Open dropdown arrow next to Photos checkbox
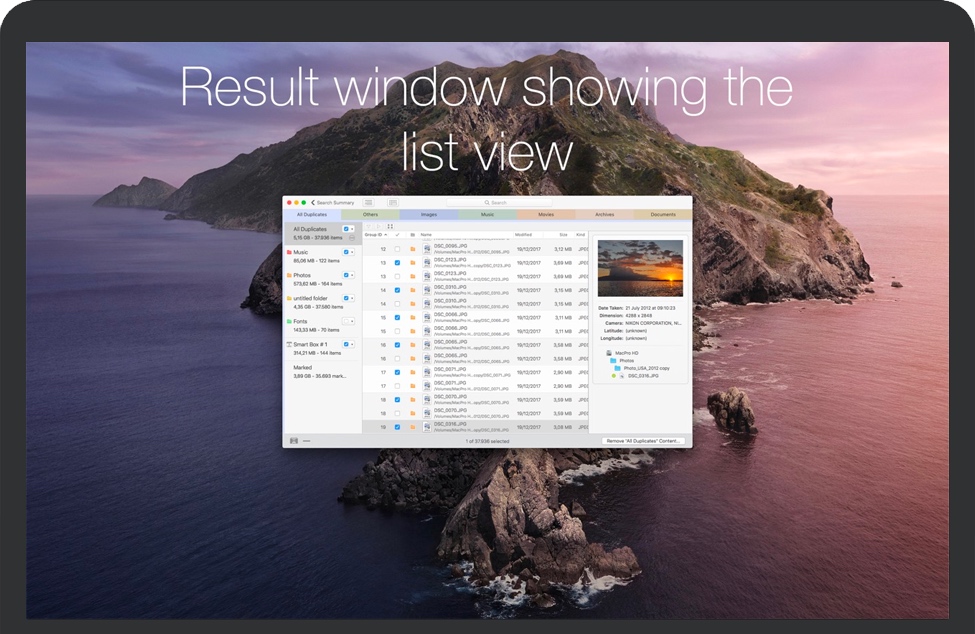 click(353, 275)
